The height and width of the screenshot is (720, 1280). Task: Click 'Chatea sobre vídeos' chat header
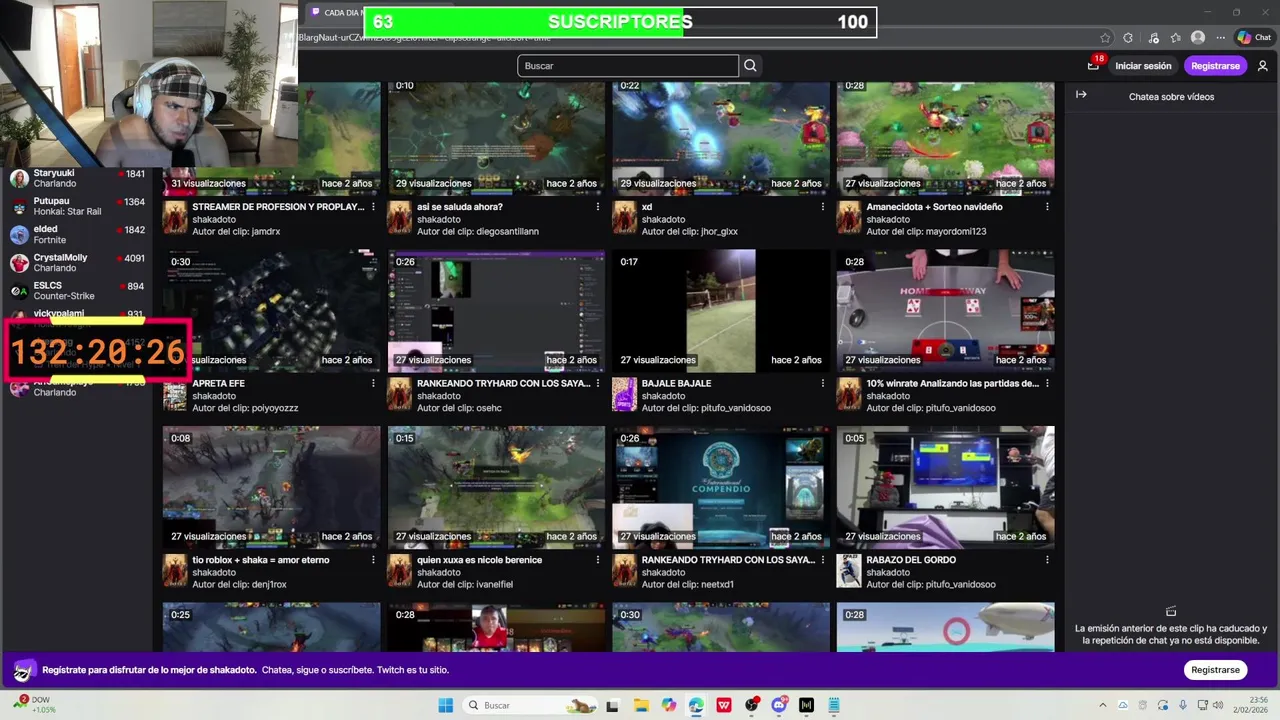point(1171,97)
